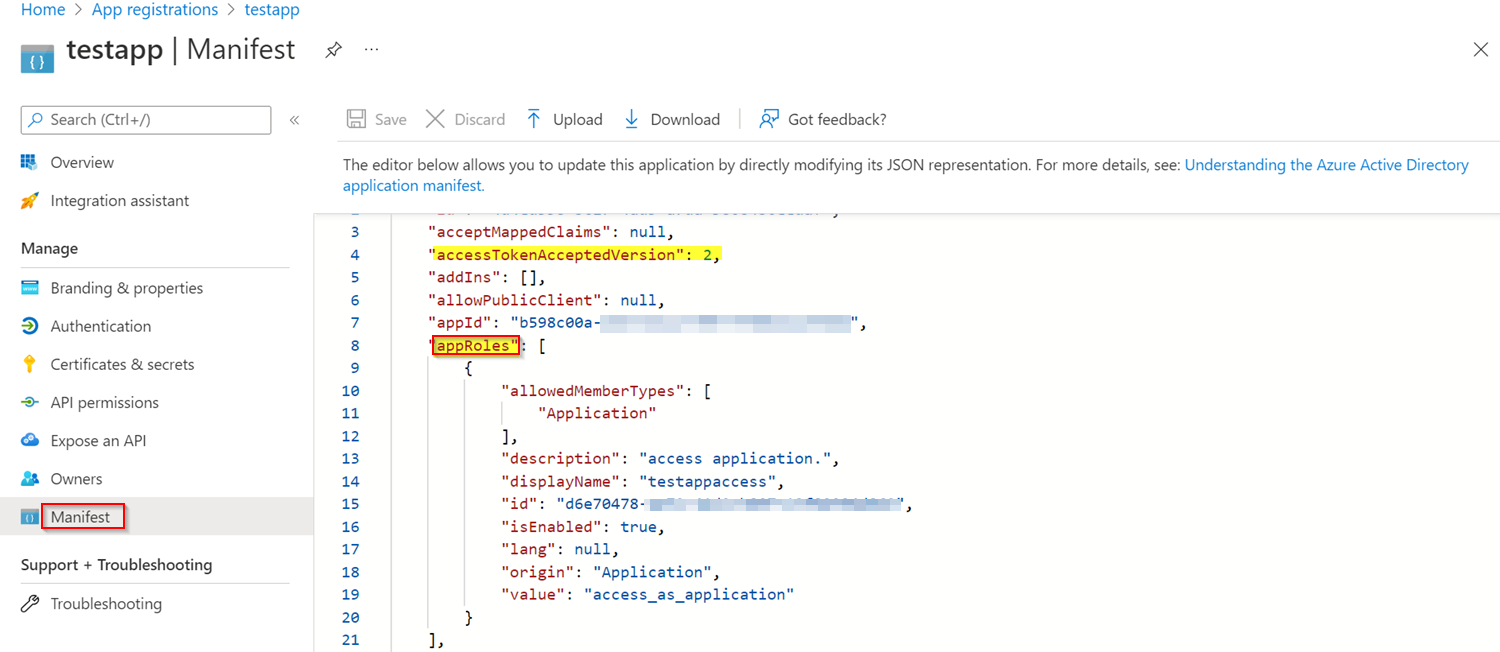
Task: Open Troubleshooting page
Action: point(106,604)
